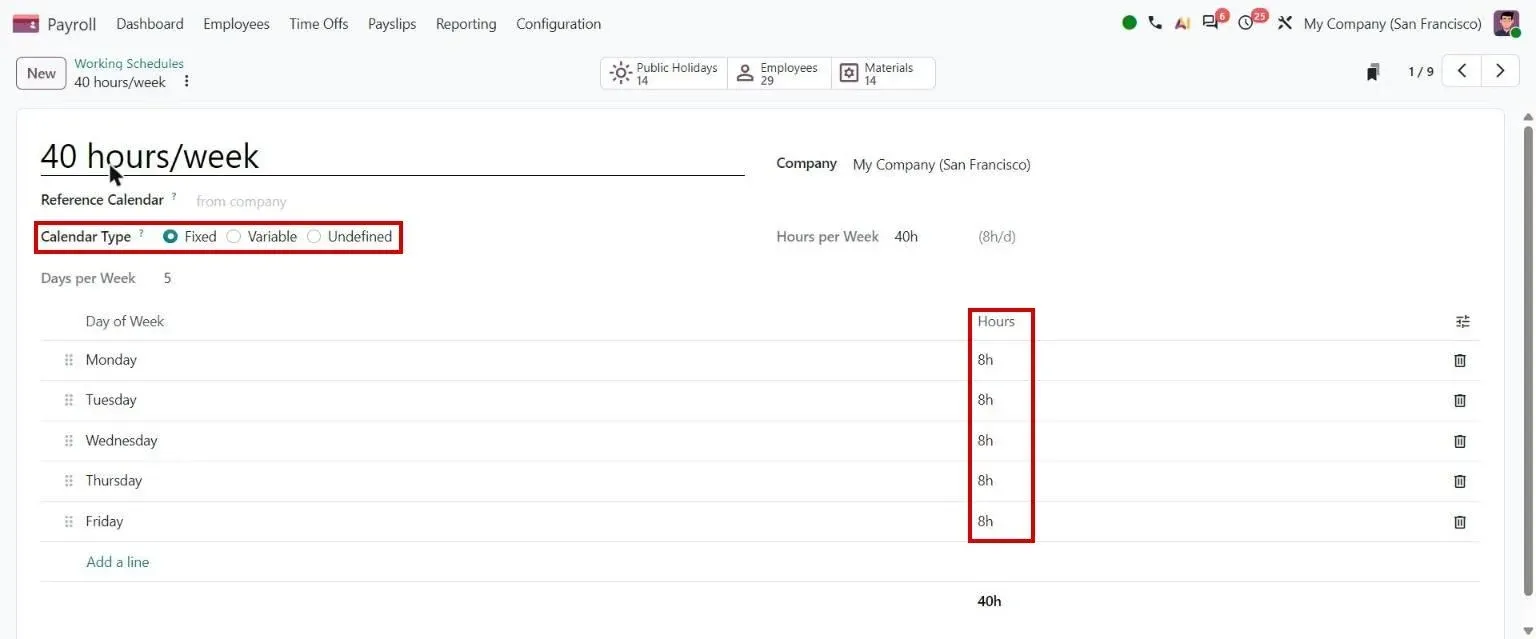Open the activities clock icon
This screenshot has width=1536, height=639.
(x=1245, y=23)
